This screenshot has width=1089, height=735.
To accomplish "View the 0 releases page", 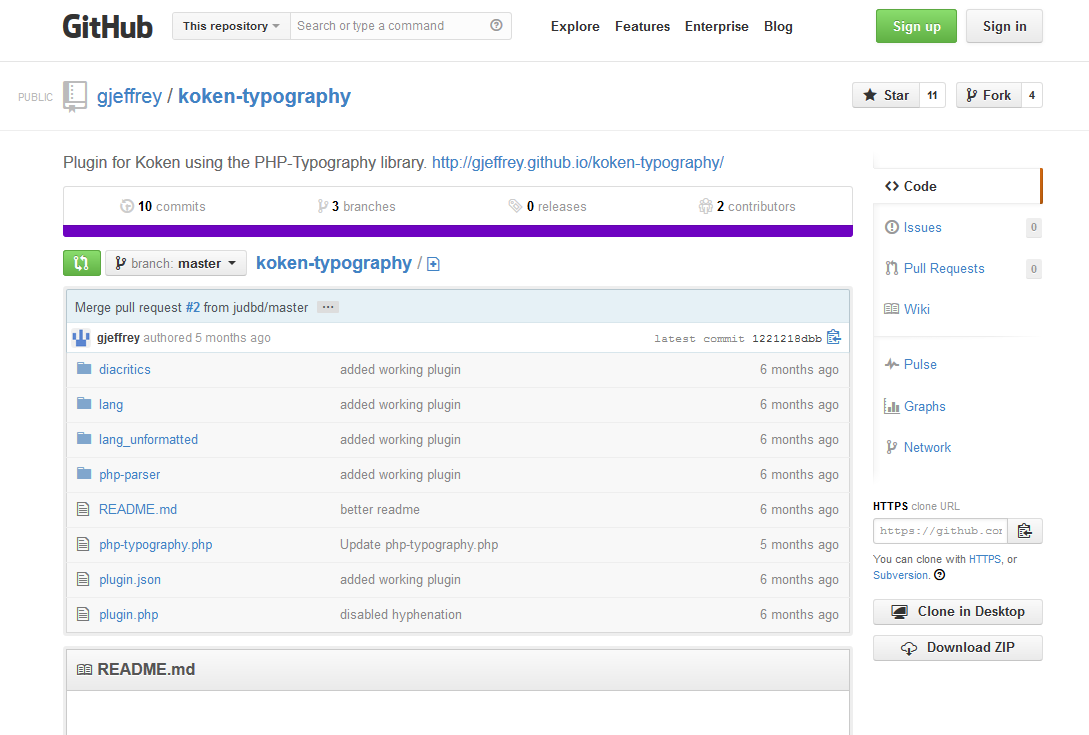I will [547, 206].
